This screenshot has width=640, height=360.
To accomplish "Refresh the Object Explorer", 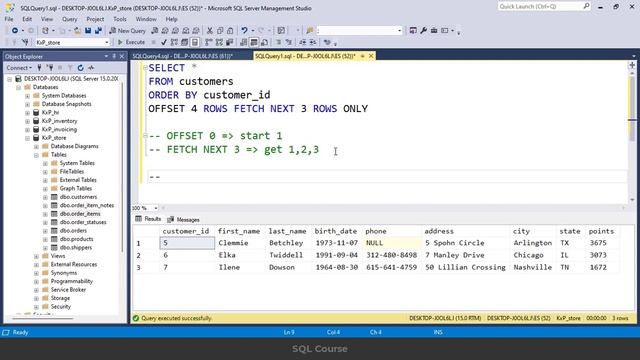I will point(80,68).
